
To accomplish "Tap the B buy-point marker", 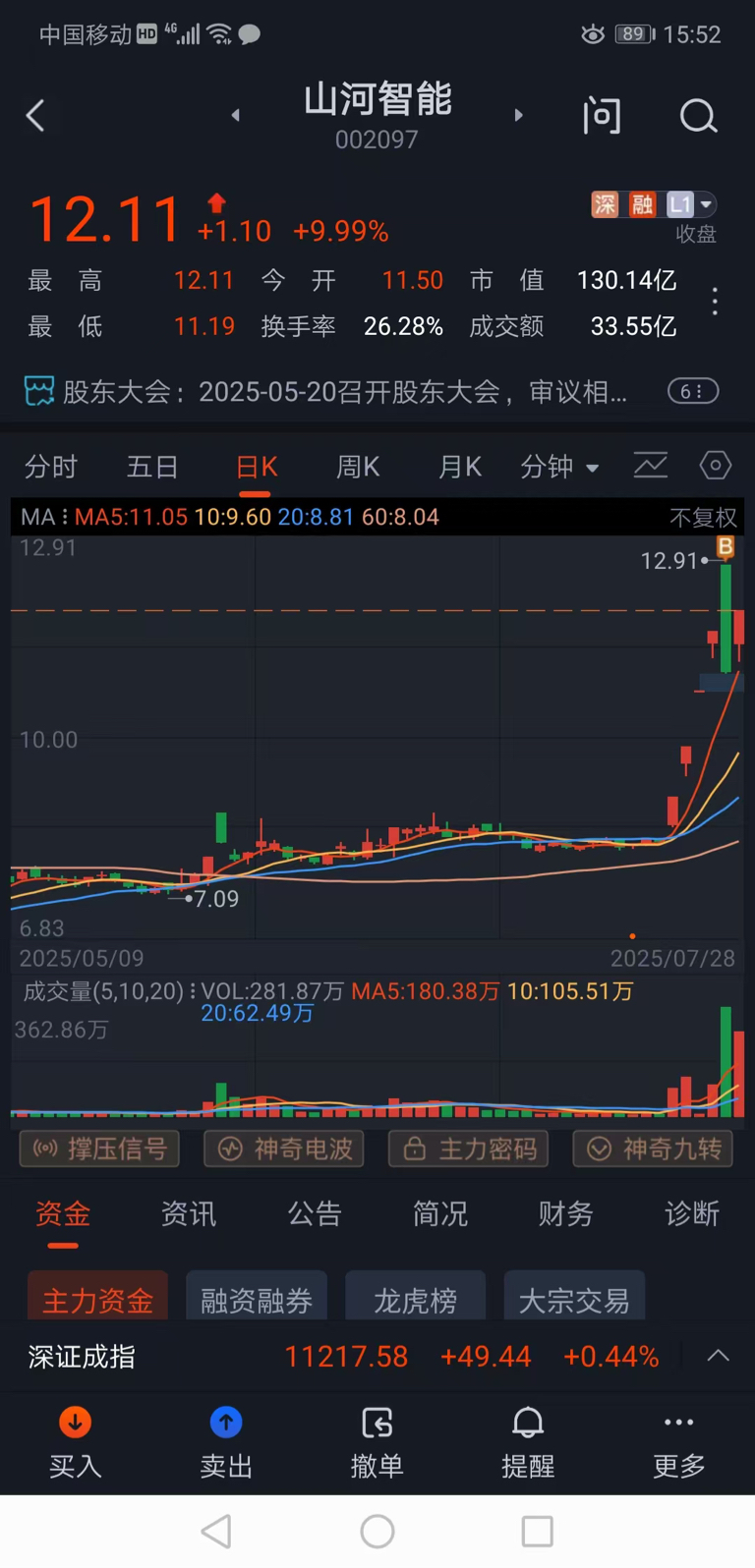I will click(x=726, y=547).
